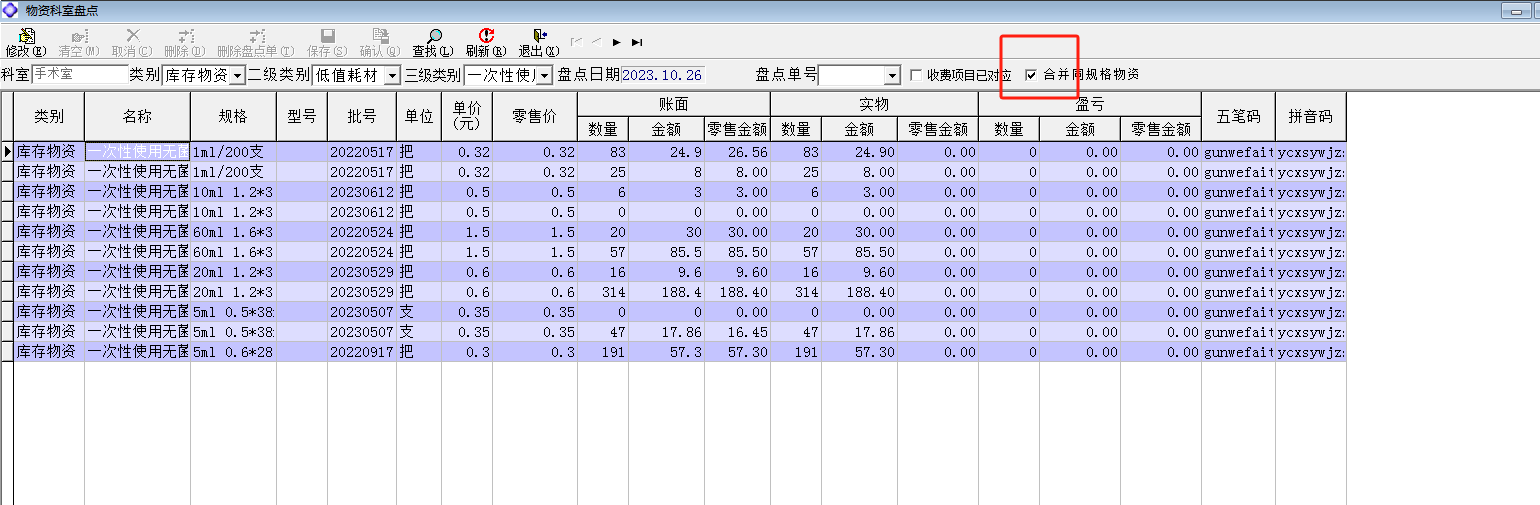Screen dimensions: 1540x505
Task: Click the 取消 toolbar icon
Action: (x=132, y=35)
